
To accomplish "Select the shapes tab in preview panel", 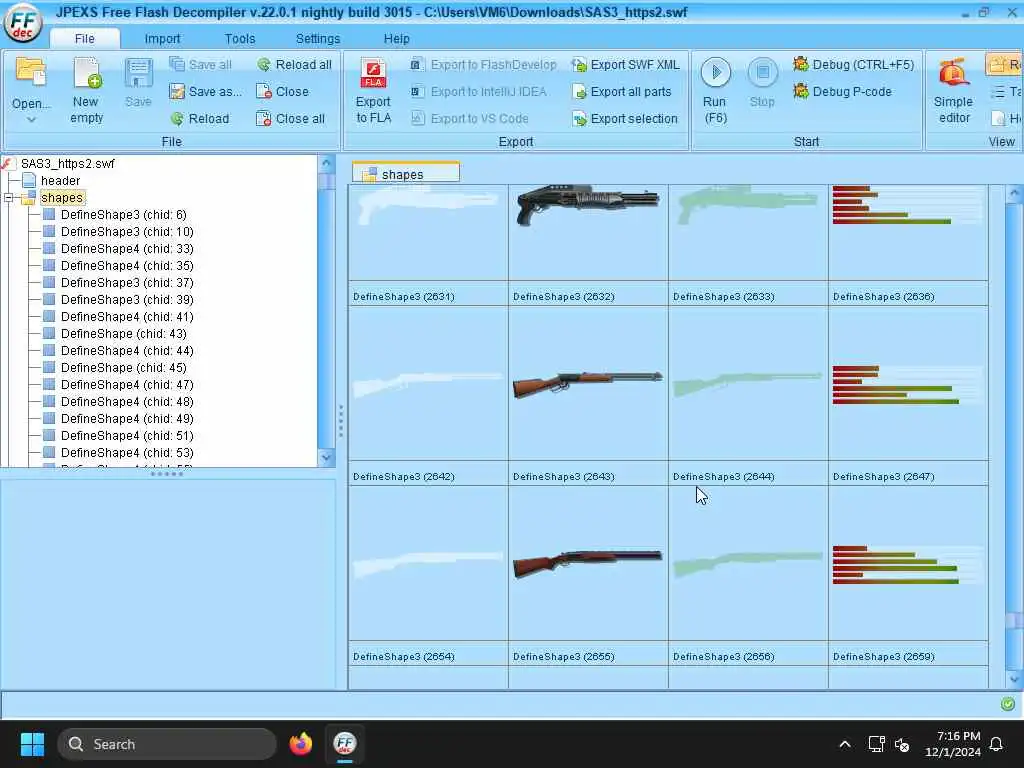I will [x=406, y=174].
